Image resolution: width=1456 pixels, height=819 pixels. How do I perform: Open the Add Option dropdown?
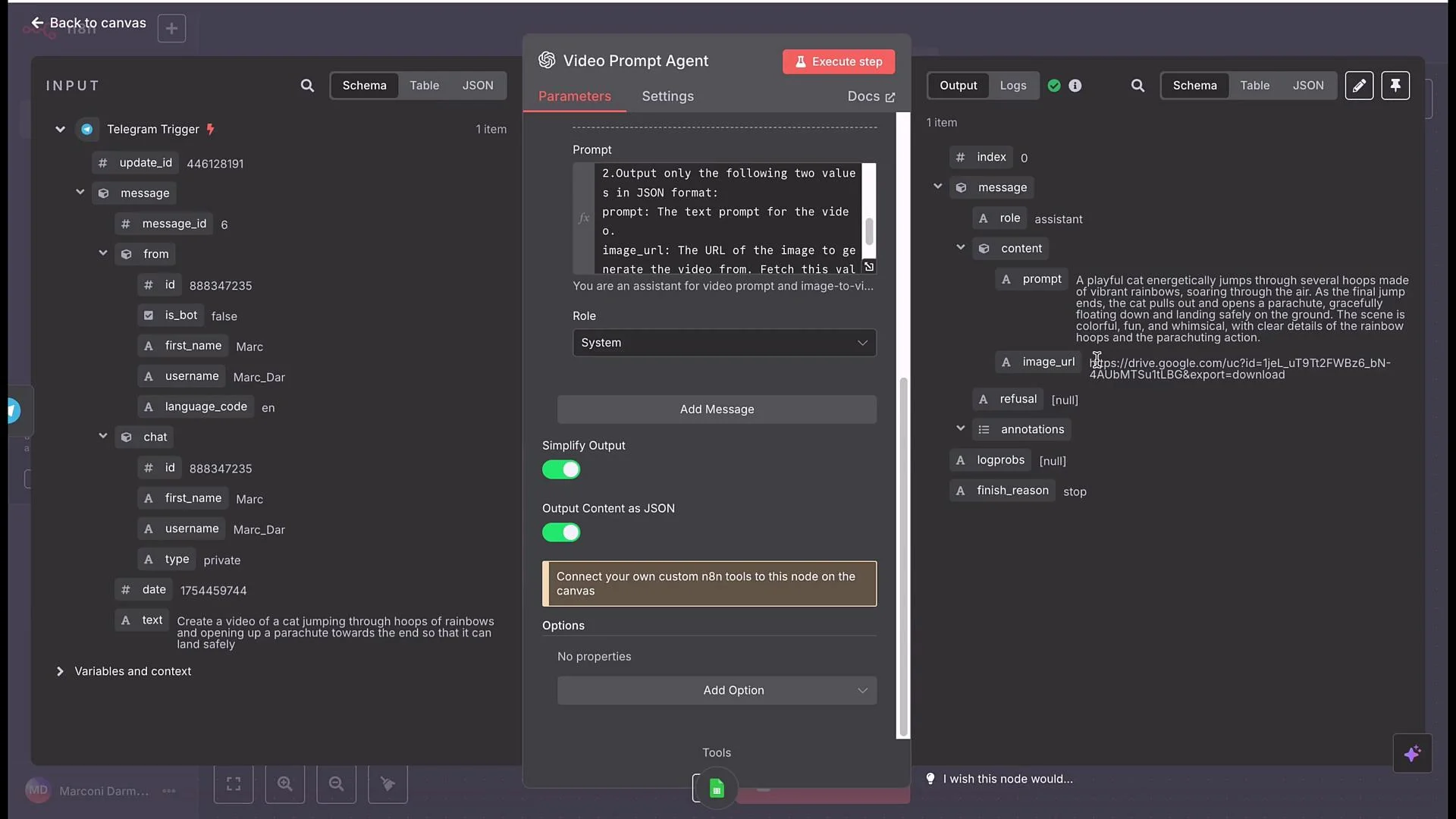pos(717,691)
